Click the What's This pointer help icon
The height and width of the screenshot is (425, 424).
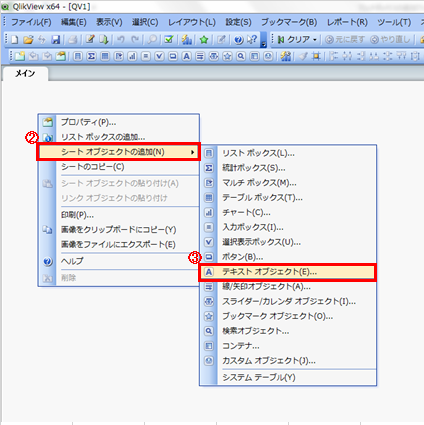point(252,40)
